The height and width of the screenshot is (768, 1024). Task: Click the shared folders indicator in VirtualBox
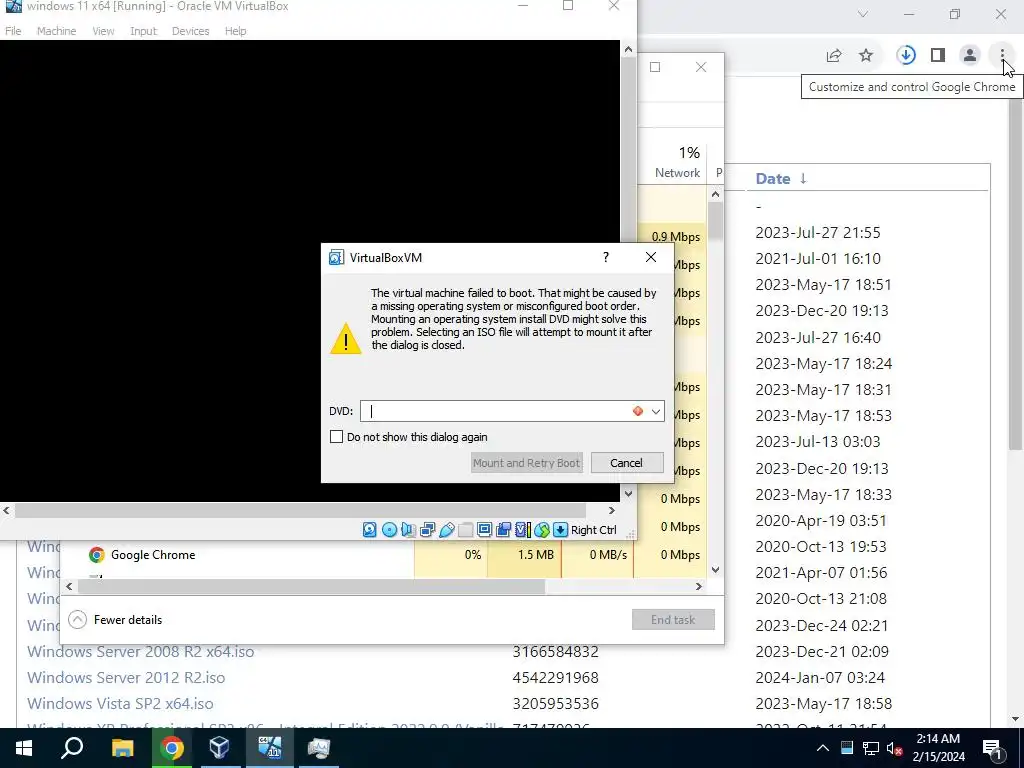[x=466, y=530]
